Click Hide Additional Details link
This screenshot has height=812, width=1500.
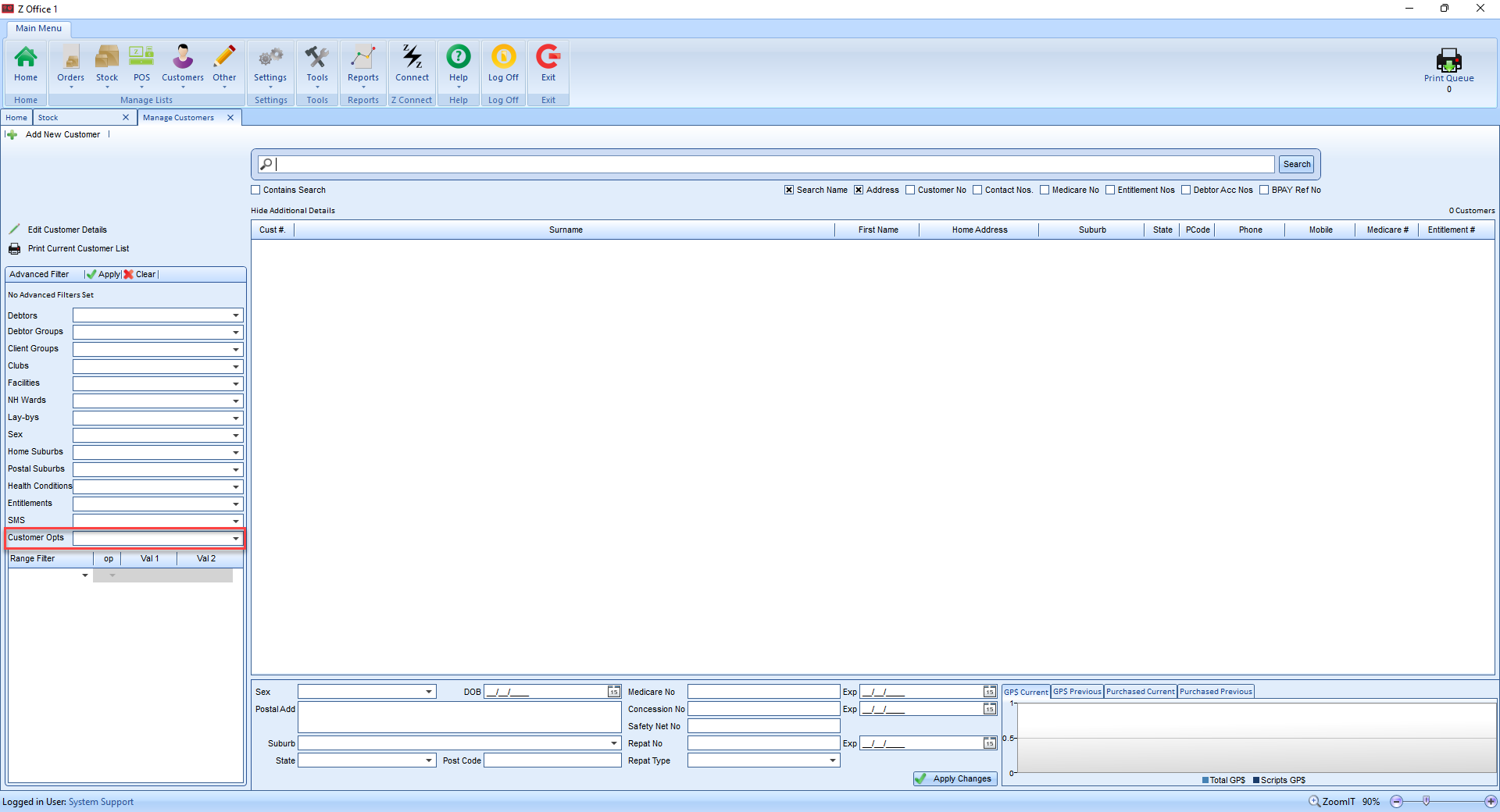[293, 211]
